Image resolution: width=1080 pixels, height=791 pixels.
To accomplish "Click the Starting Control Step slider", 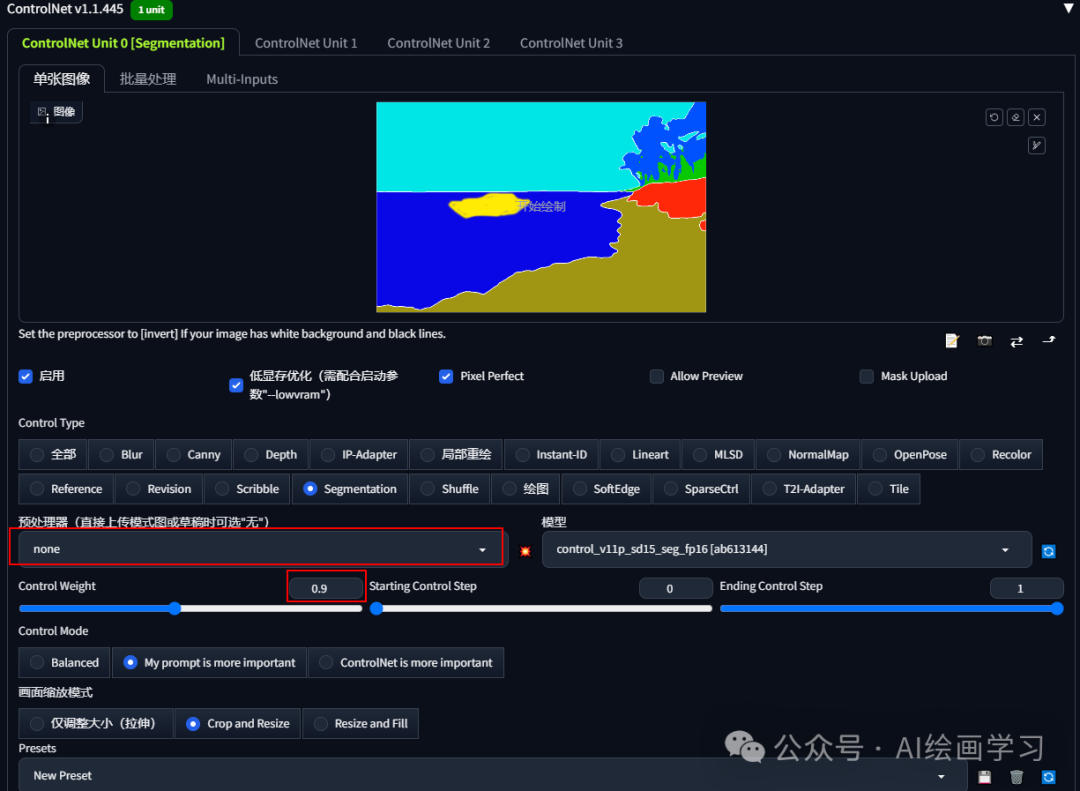I will coord(541,608).
